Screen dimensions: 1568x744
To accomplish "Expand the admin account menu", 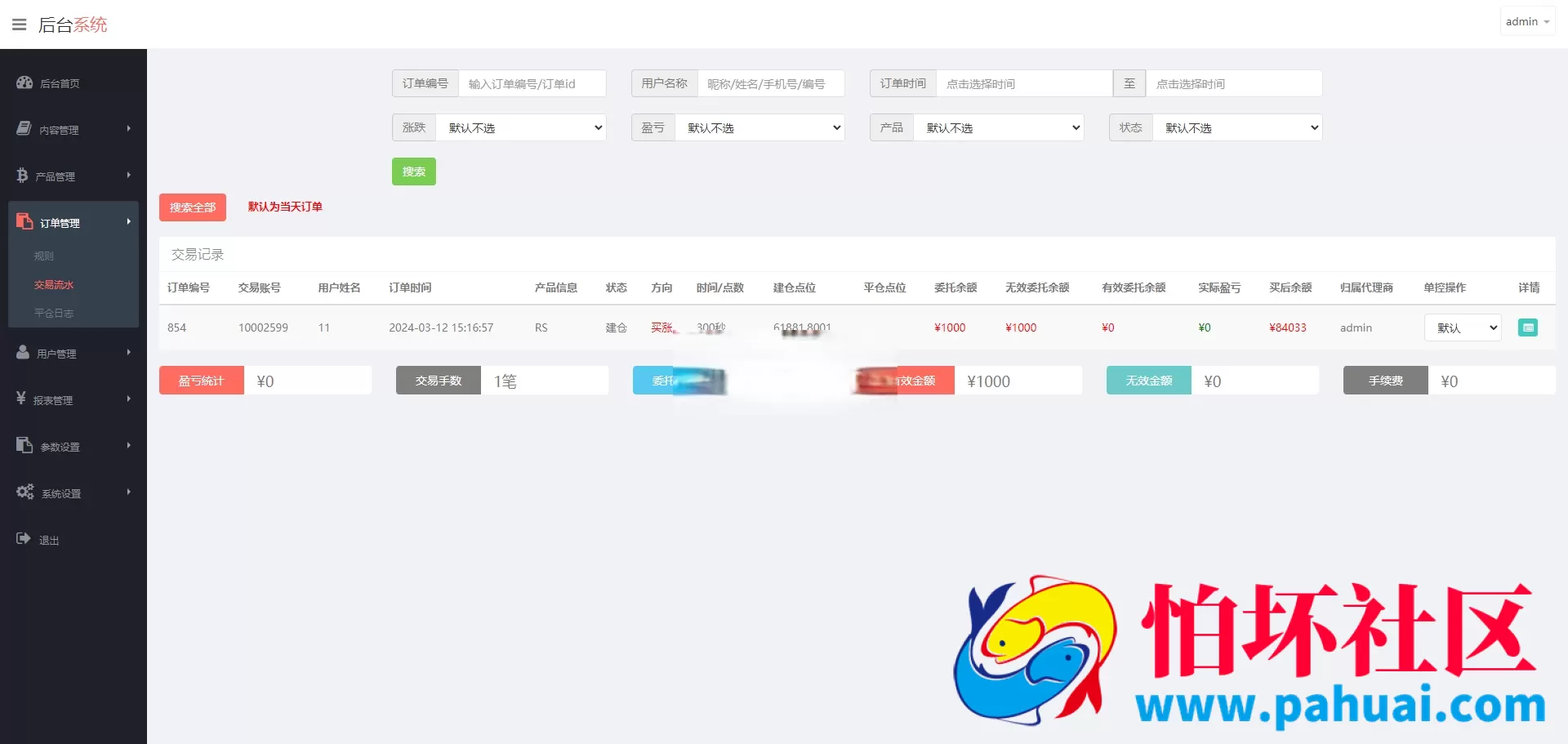I will (x=1526, y=20).
